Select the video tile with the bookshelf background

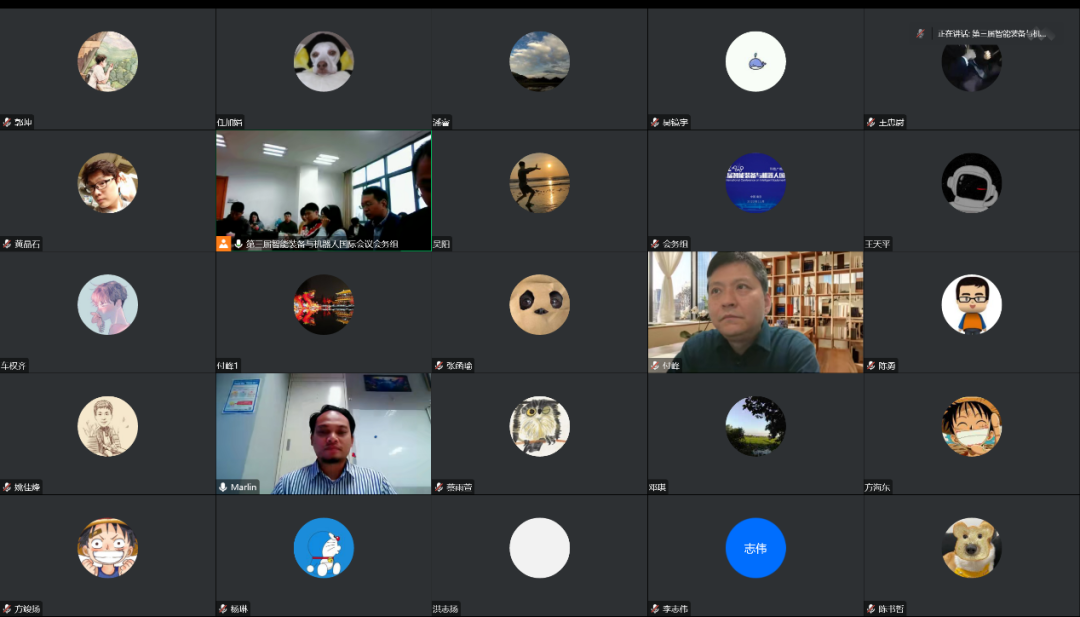pos(755,310)
